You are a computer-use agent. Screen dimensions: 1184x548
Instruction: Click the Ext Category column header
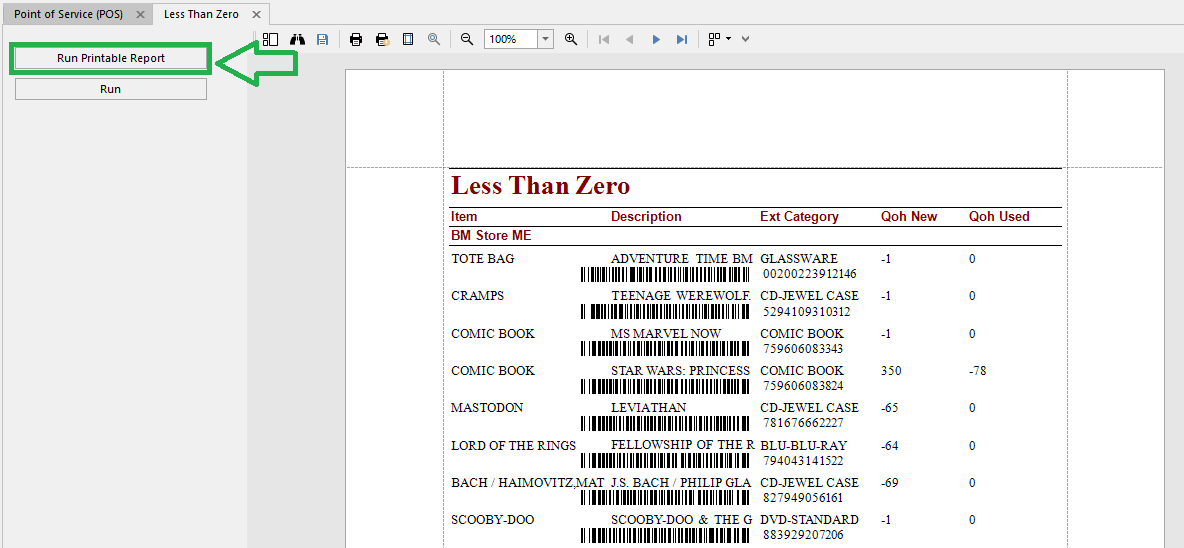(x=800, y=217)
